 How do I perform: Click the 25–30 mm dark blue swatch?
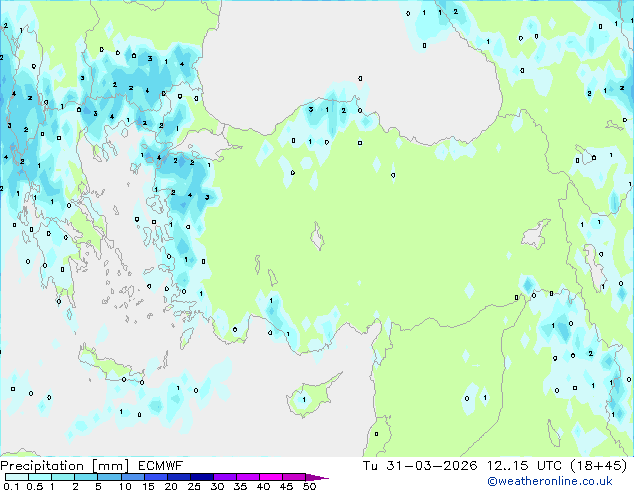tap(202, 477)
